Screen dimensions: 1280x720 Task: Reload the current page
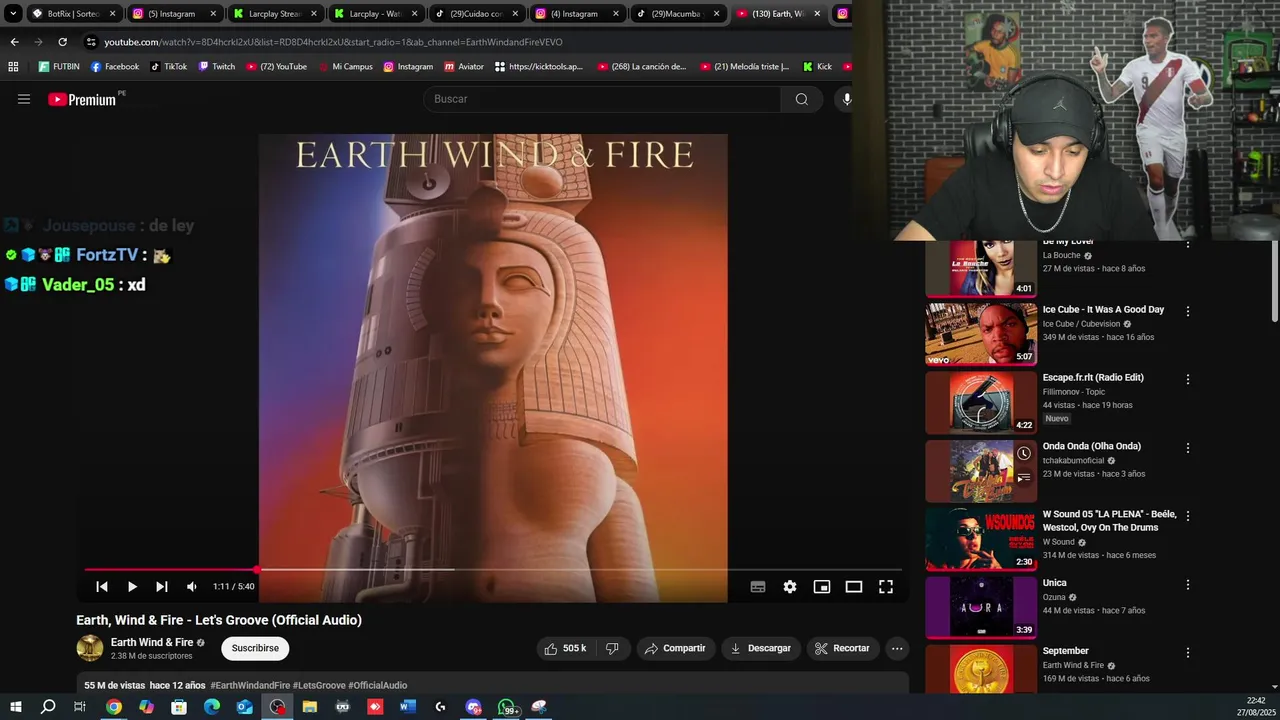[62, 42]
